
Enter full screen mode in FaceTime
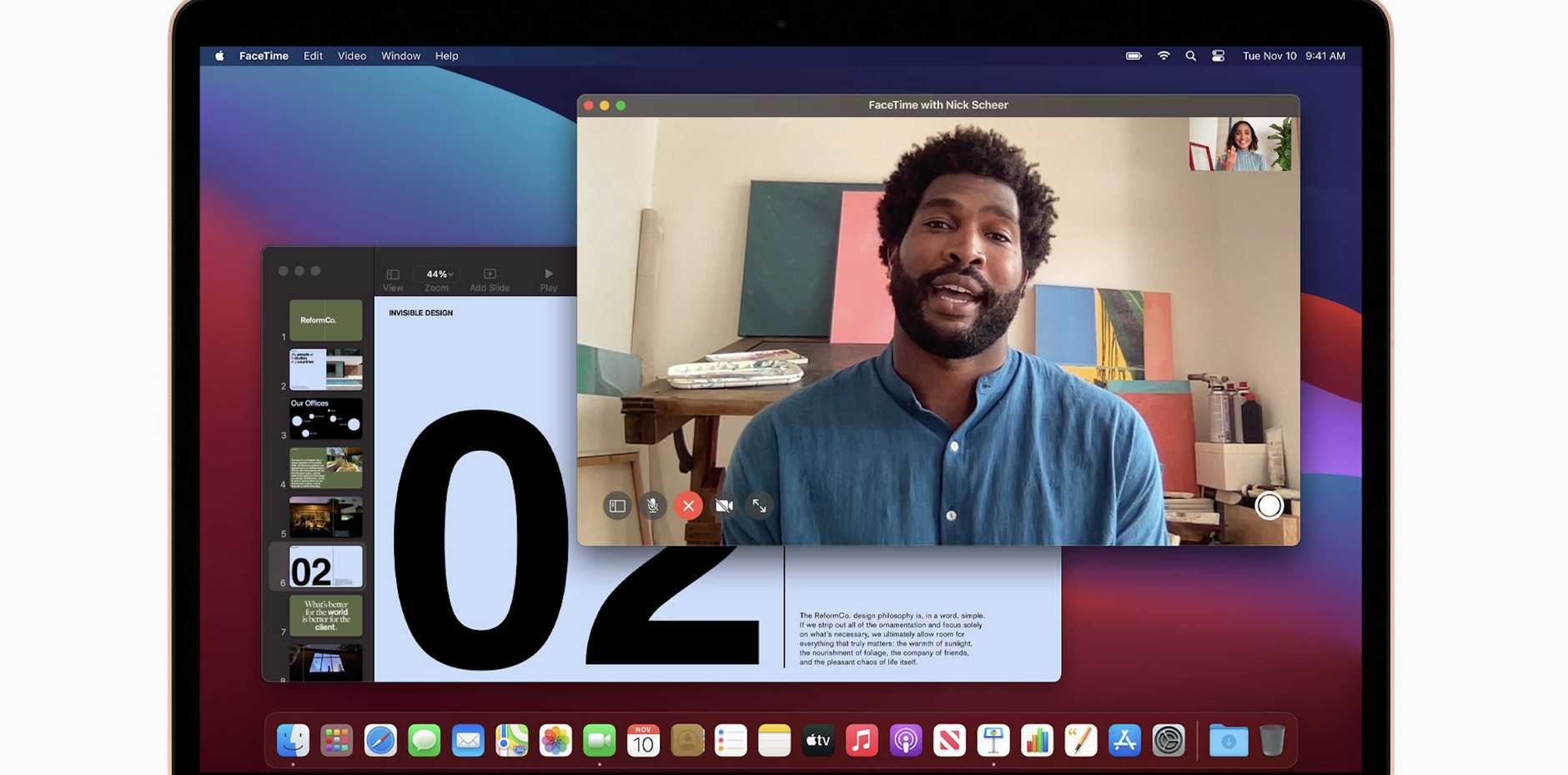pos(759,506)
